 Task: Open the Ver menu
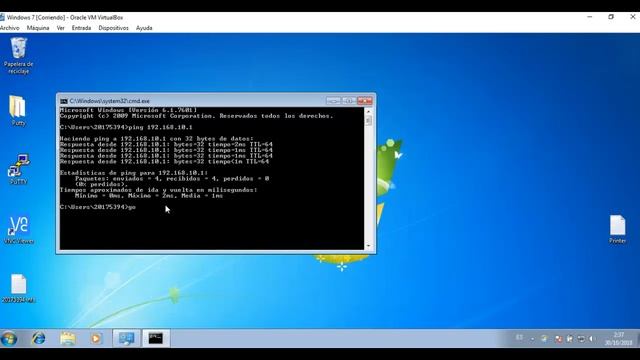60,28
